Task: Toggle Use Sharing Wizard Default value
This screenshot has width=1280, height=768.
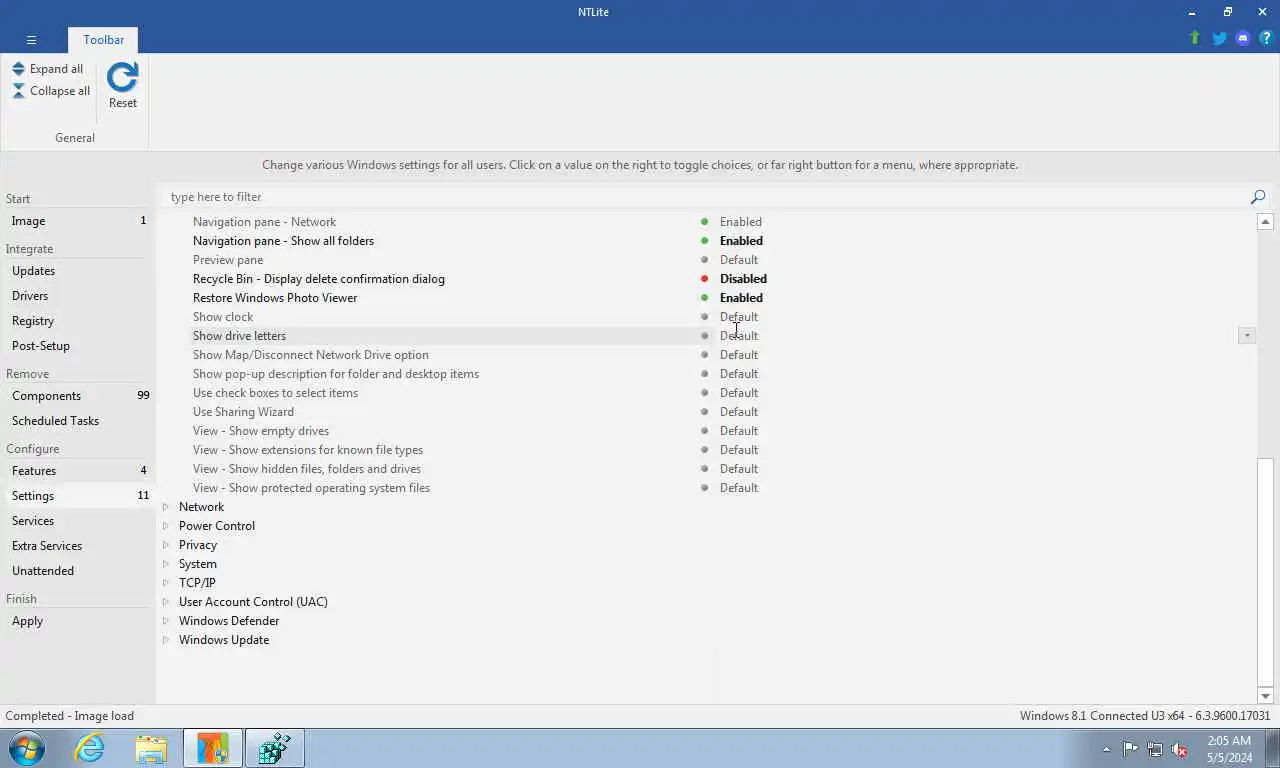Action: (x=739, y=412)
